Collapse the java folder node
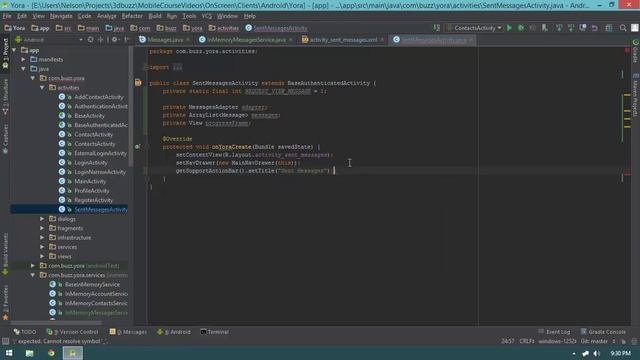Image resolution: width=640 pixels, height=360 pixels. click(x=24, y=69)
